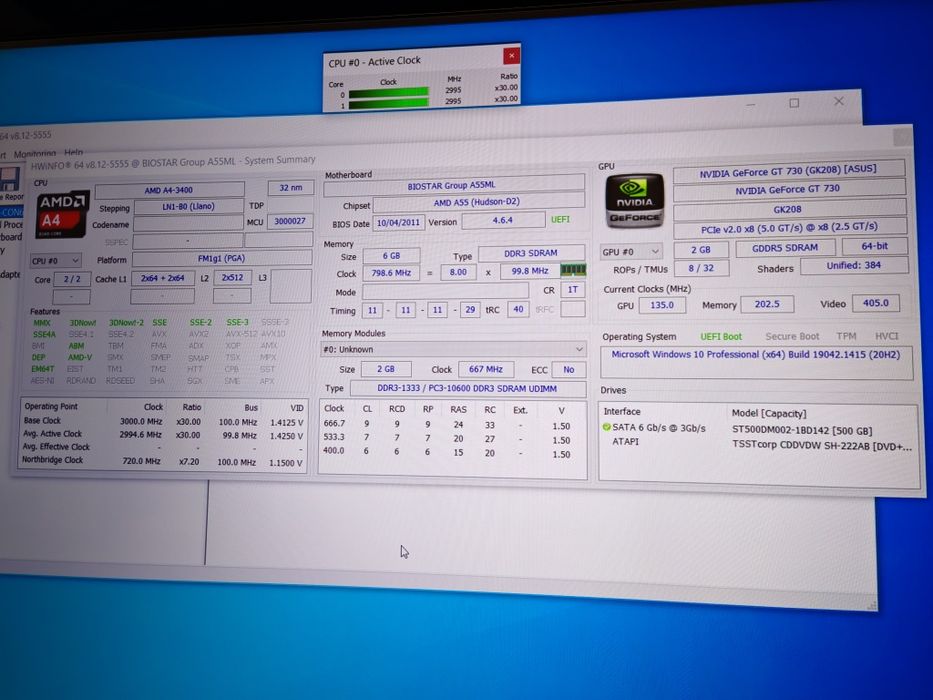
Task: Click the module clock '667 MHz'
Action: coord(486,369)
